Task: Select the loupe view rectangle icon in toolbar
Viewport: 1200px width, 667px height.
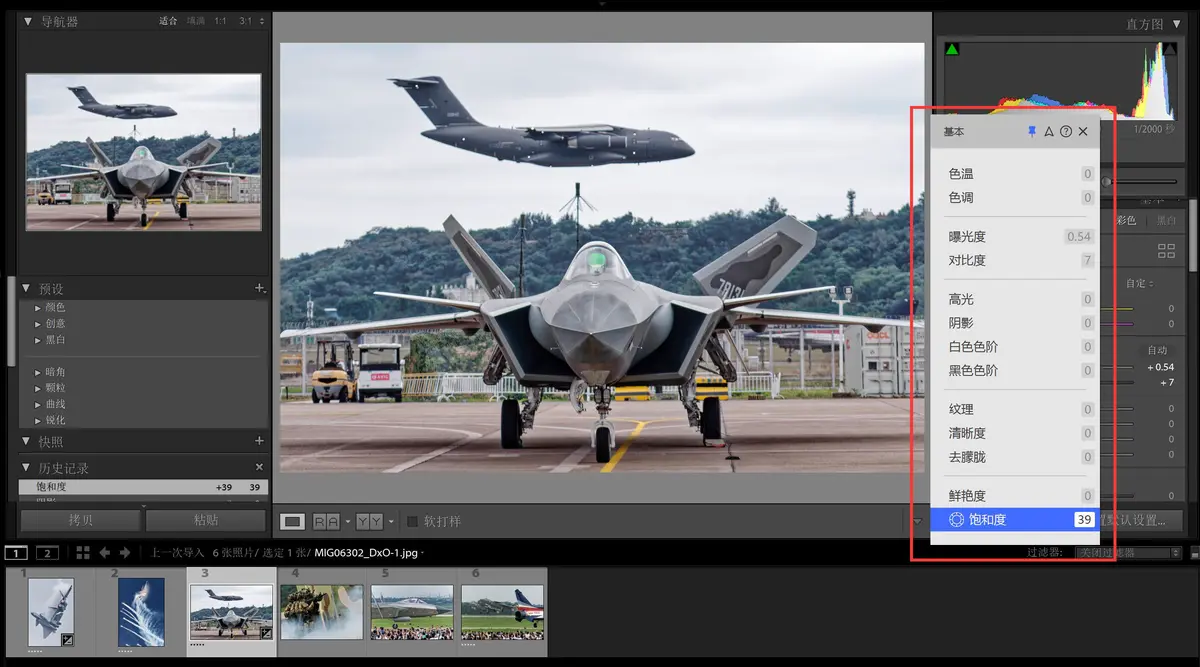Action: pos(292,521)
